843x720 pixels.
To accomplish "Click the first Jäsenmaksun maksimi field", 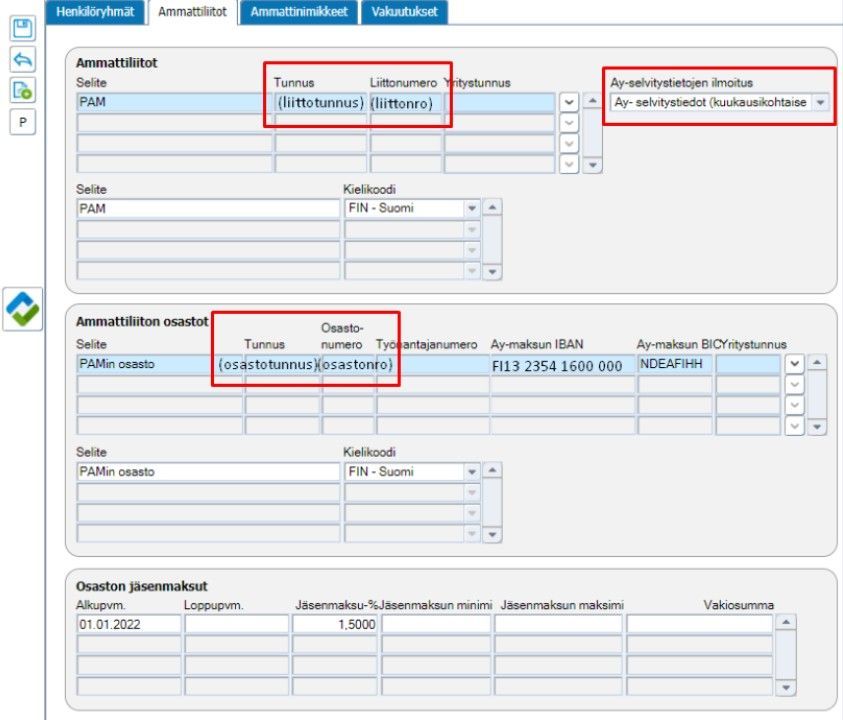I will tap(558, 624).
